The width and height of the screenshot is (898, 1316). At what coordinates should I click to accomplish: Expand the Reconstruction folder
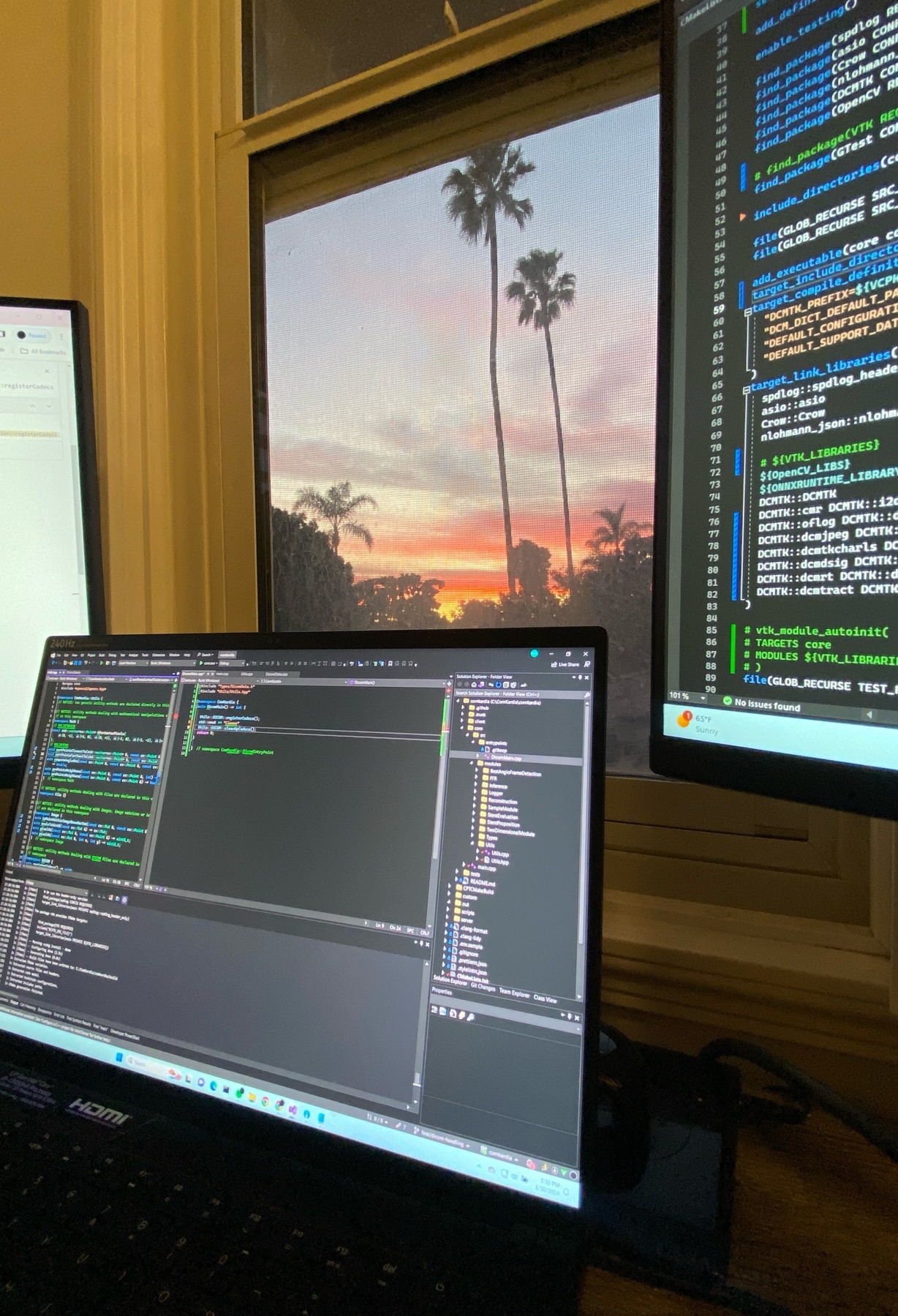475,798
